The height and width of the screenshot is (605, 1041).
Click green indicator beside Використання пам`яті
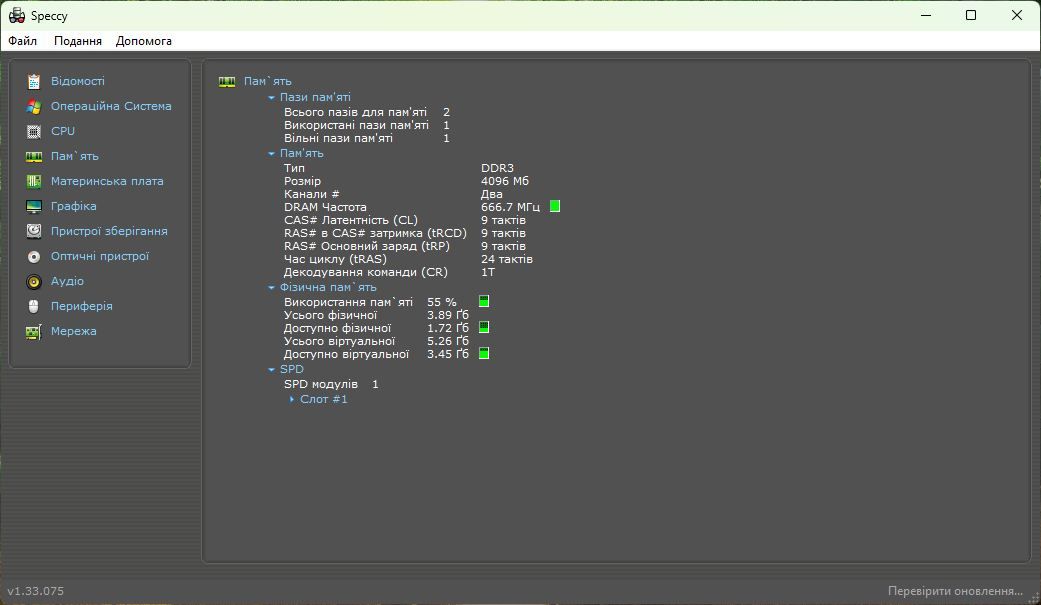(x=484, y=302)
